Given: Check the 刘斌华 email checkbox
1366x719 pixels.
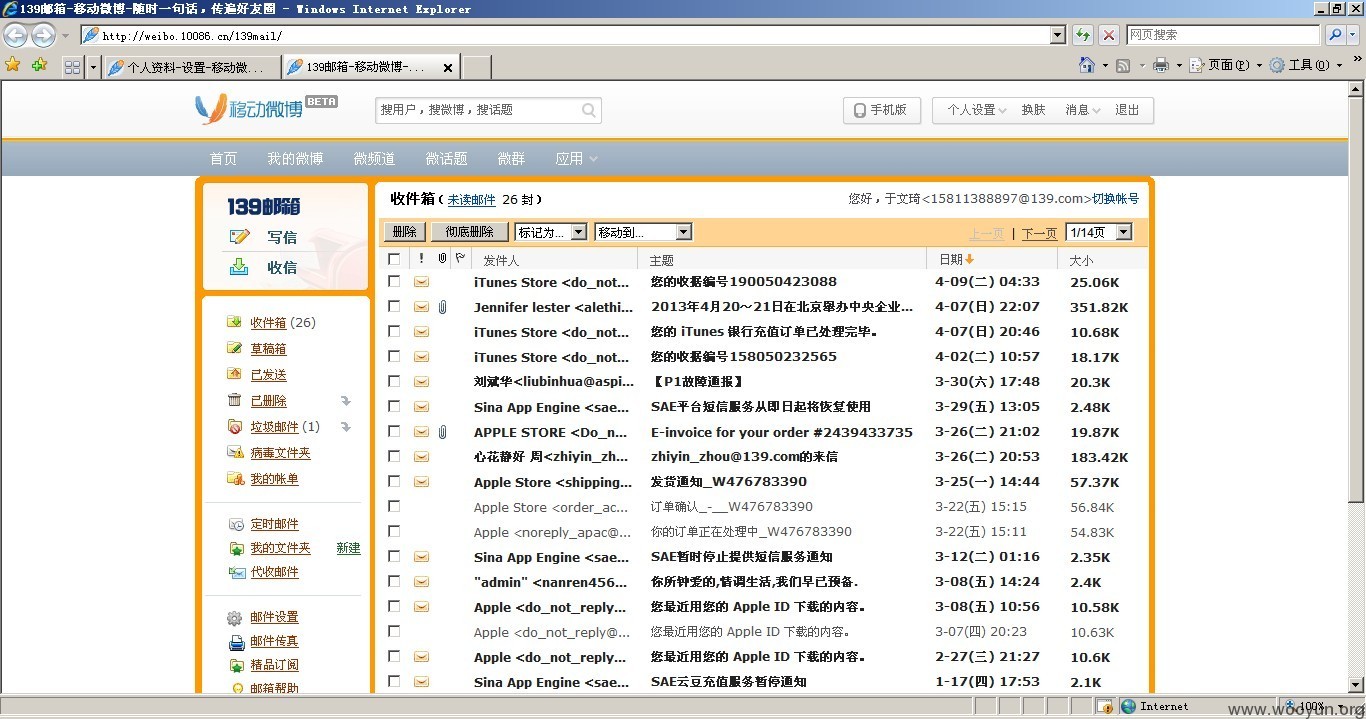Looking at the screenshot, I should tap(394, 381).
